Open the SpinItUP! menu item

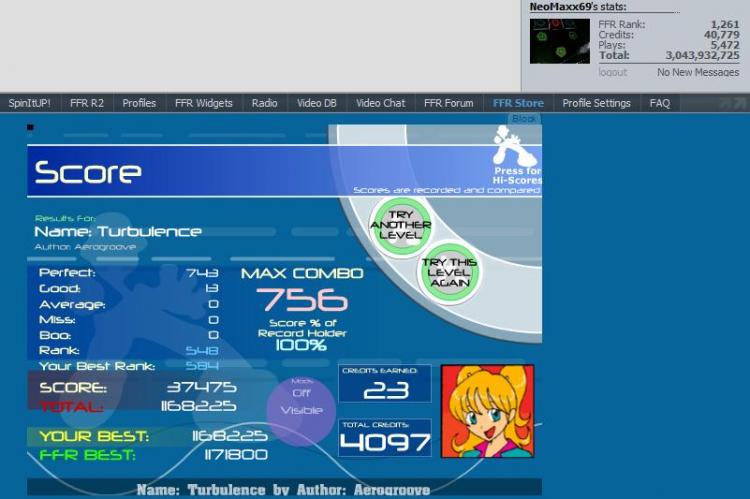(30, 103)
